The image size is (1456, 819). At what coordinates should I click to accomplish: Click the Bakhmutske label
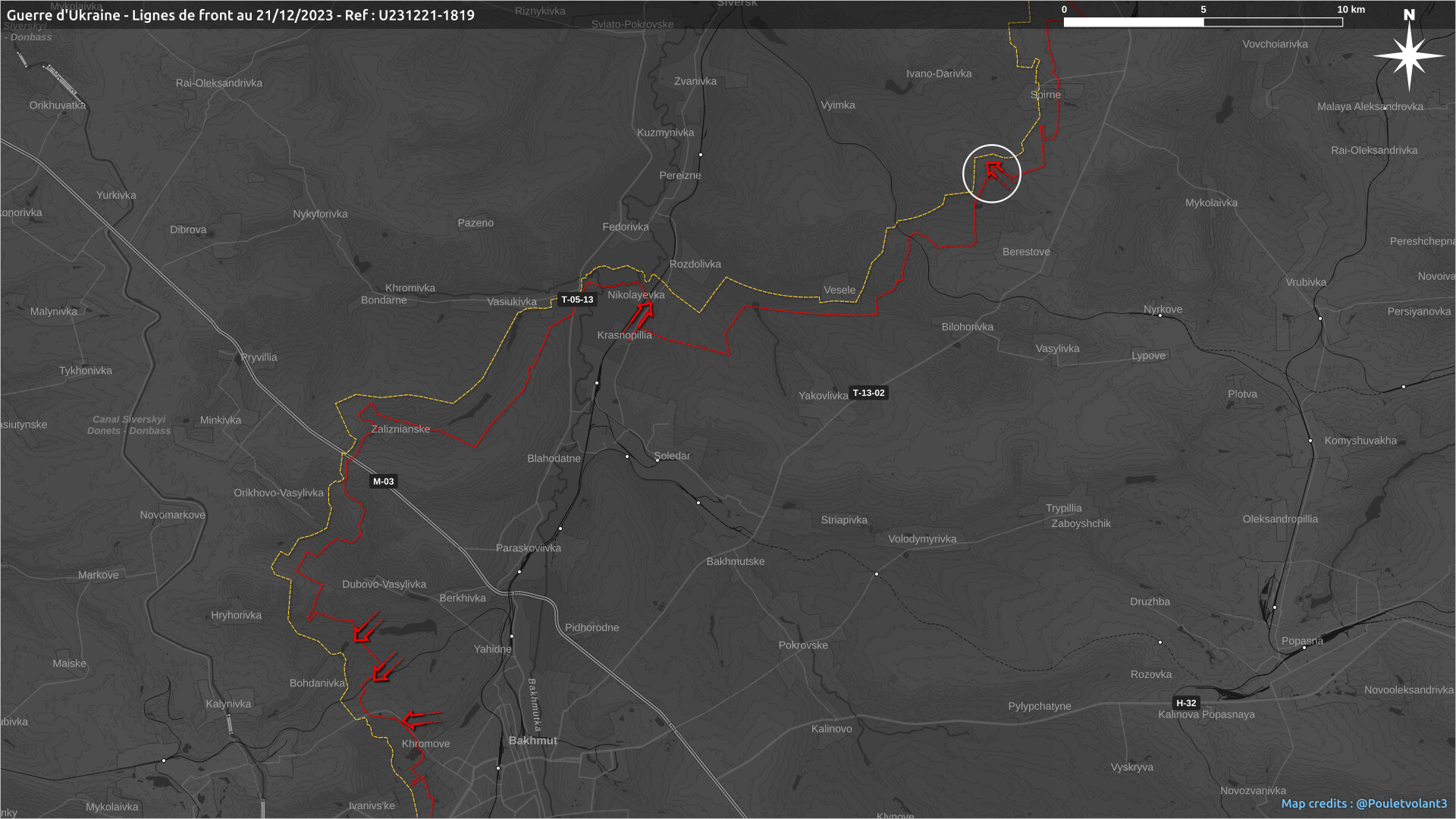click(736, 562)
